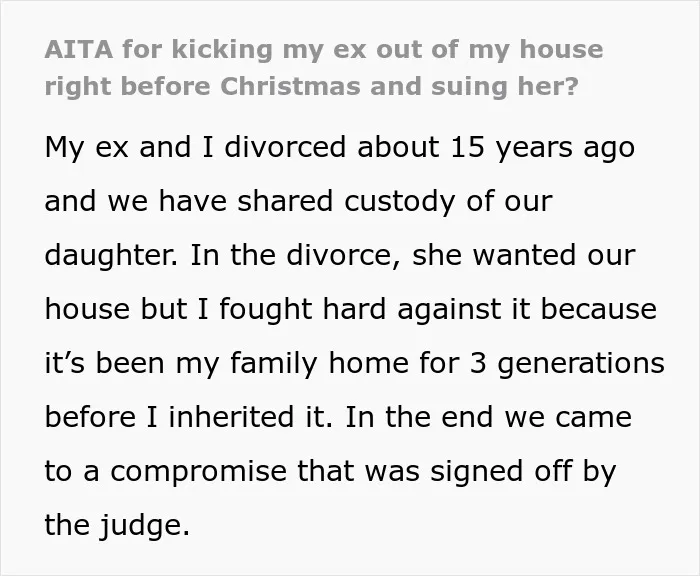Click 'In the divorce,' sentence start

[295, 255]
